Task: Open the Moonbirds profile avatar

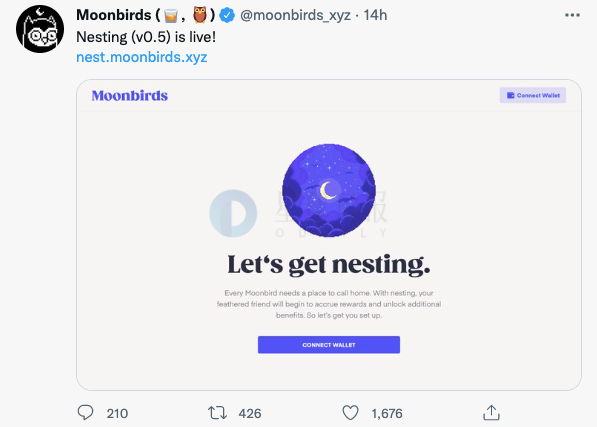Action: click(x=40, y=29)
